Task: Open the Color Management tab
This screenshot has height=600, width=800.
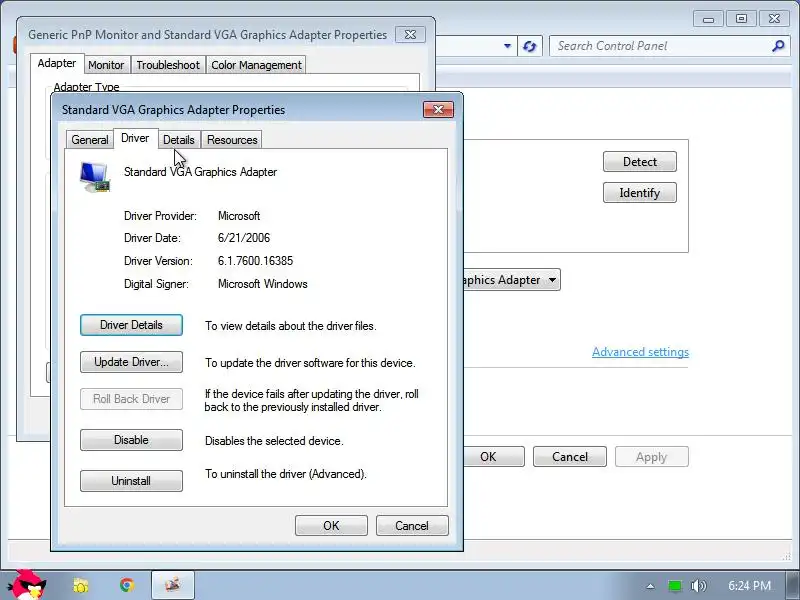Action: [x=256, y=65]
